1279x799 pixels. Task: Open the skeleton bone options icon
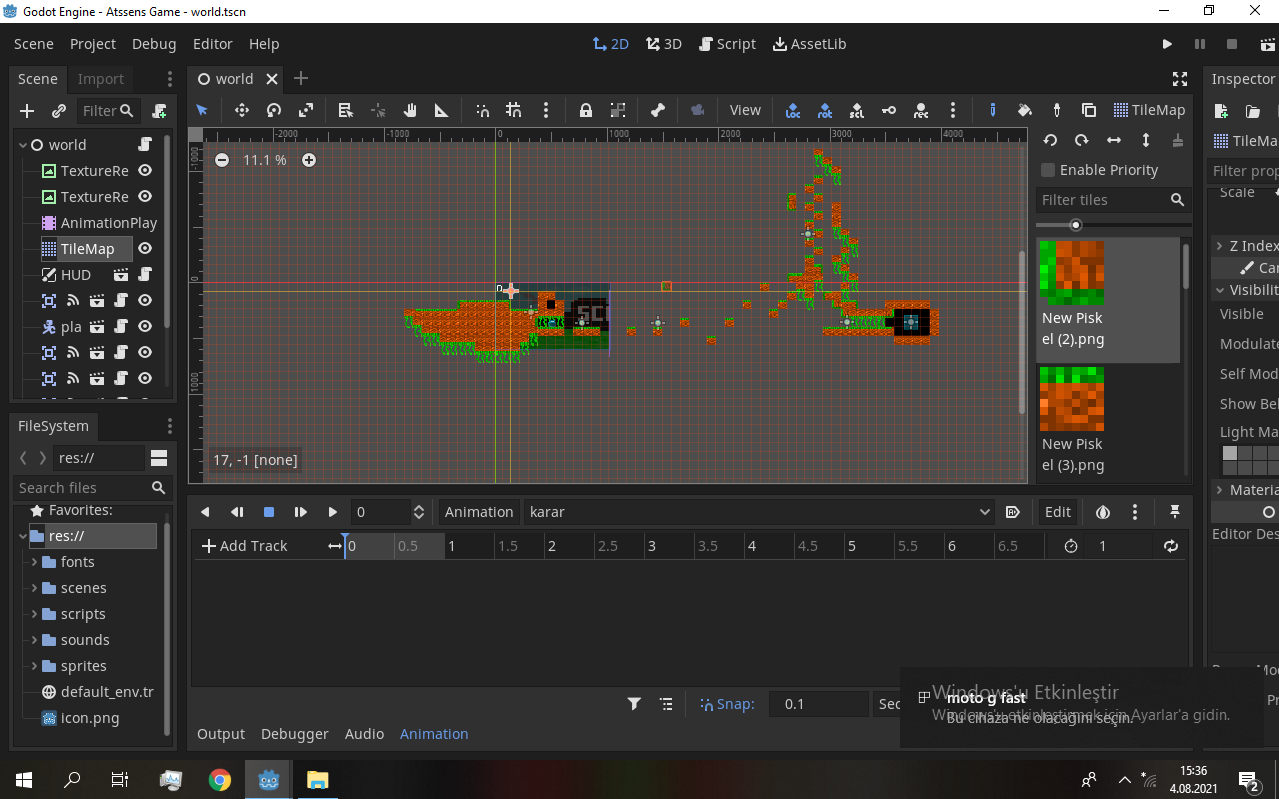click(x=658, y=110)
